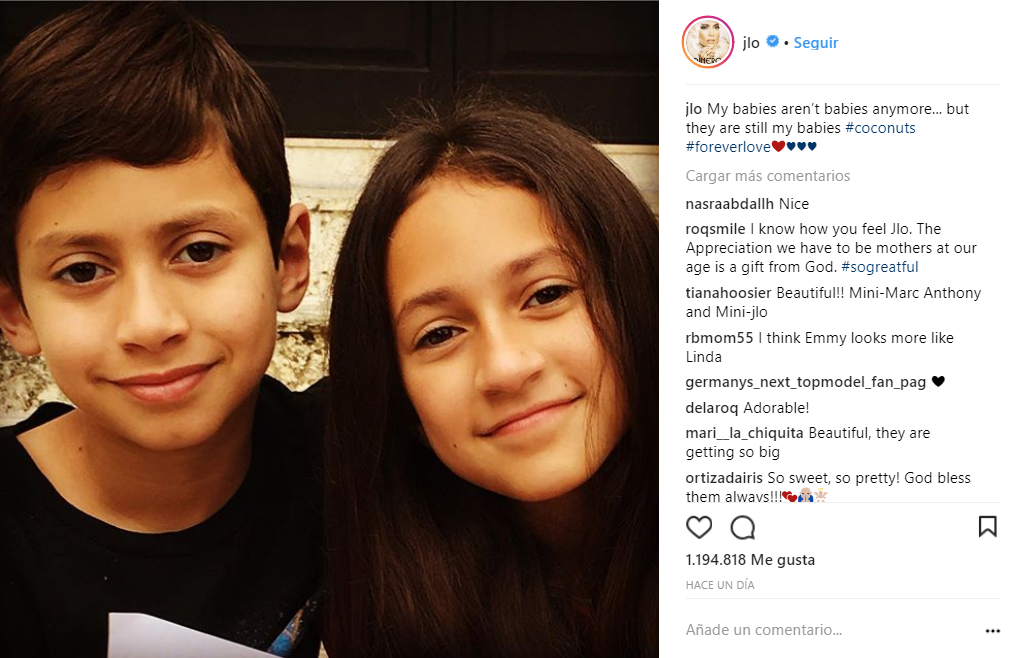Like the post with the heart icon

tap(699, 527)
